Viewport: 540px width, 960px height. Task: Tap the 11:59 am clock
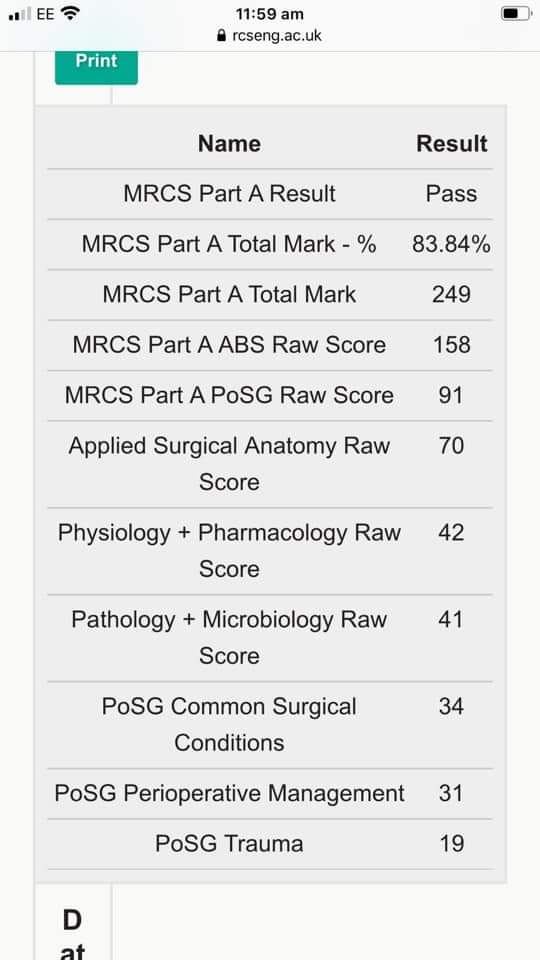[x=269, y=13]
